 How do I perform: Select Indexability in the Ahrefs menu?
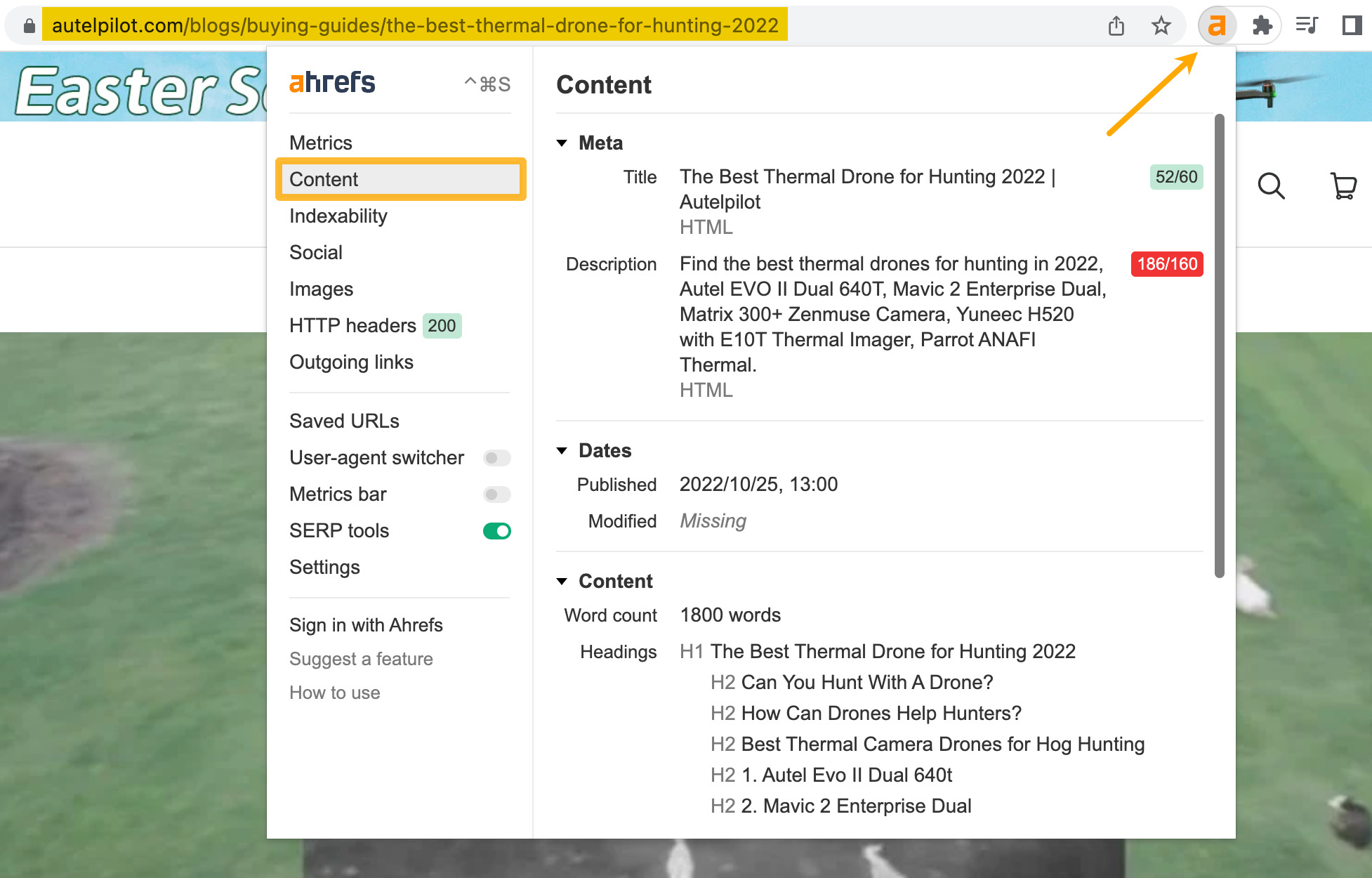[x=338, y=216]
